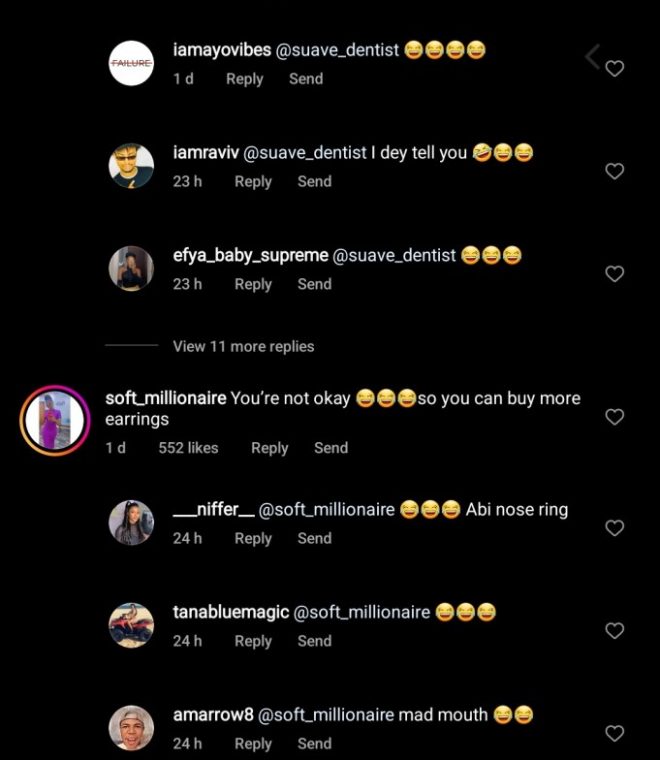The height and width of the screenshot is (760, 660).
Task: Tap tanabluemagic's profile photo
Action: tap(131, 626)
